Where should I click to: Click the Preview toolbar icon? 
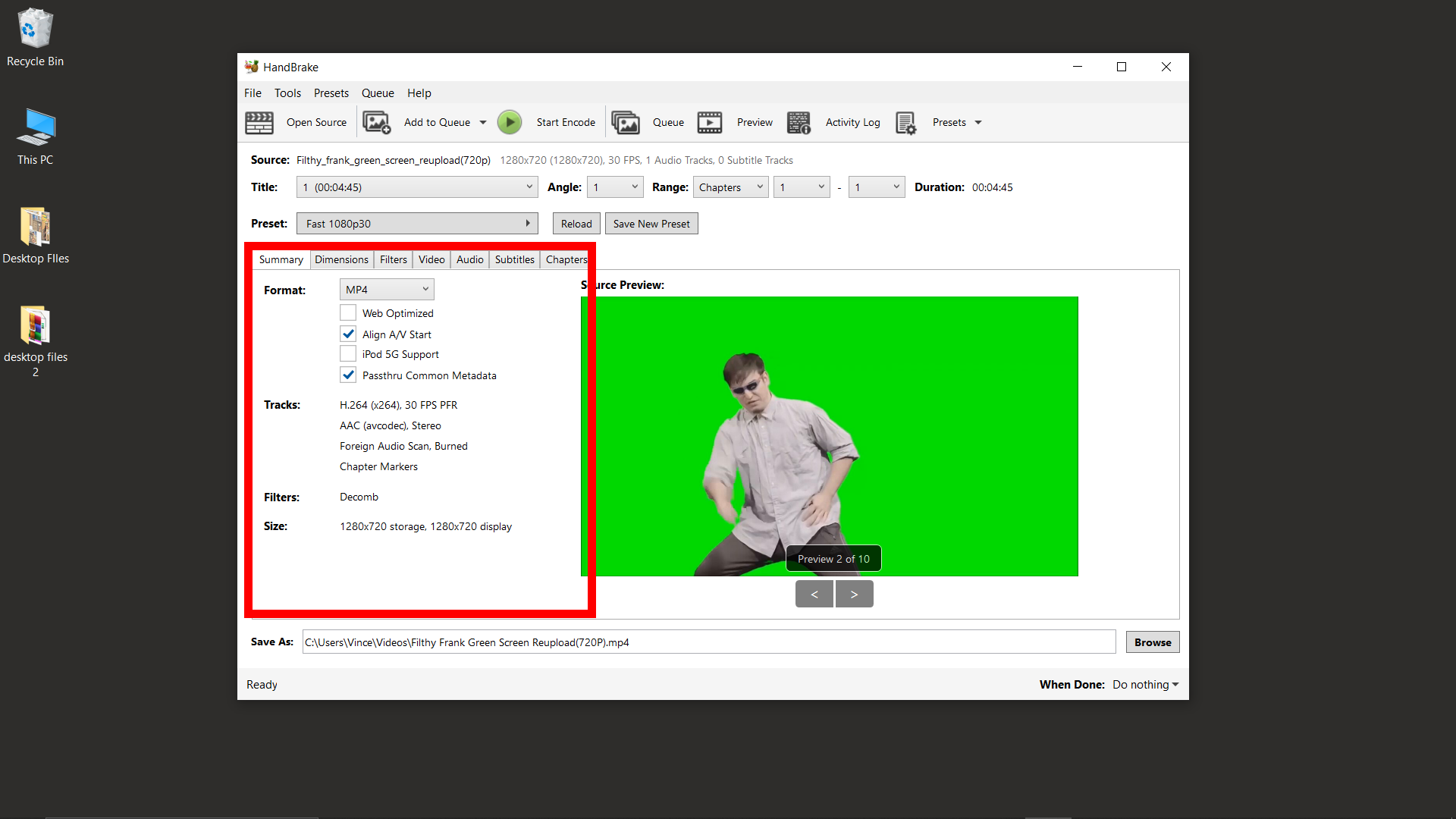(x=710, y=122)
